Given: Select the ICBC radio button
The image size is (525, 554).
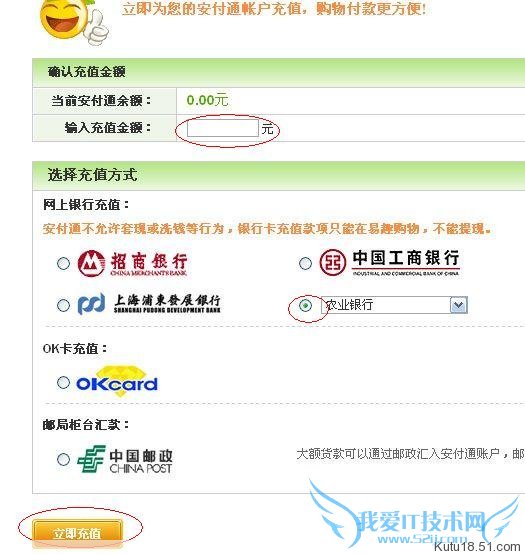Looking at the screenshot, I should click(305, 263).
